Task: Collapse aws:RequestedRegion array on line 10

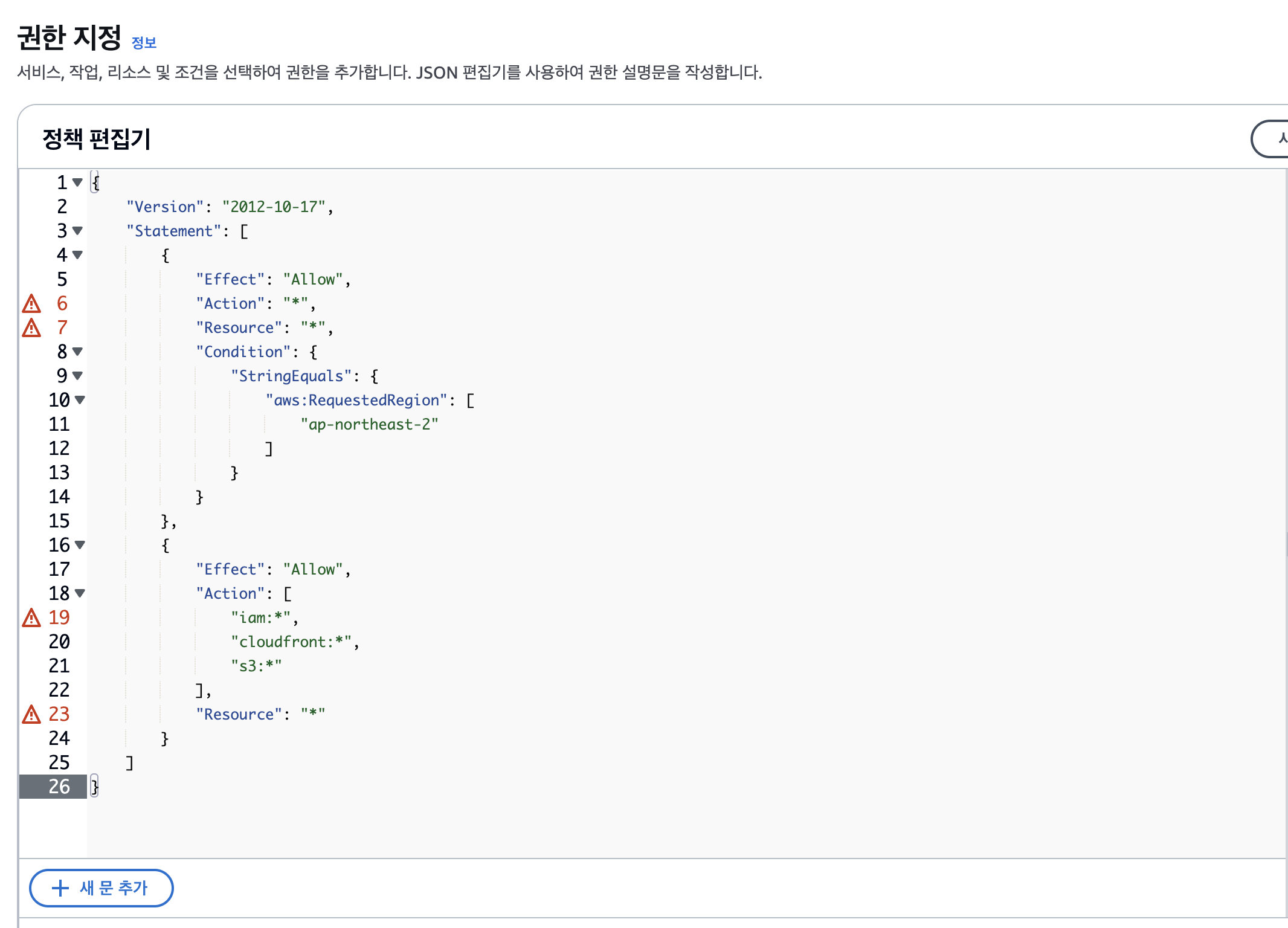Action: click(x=80, y=399)
